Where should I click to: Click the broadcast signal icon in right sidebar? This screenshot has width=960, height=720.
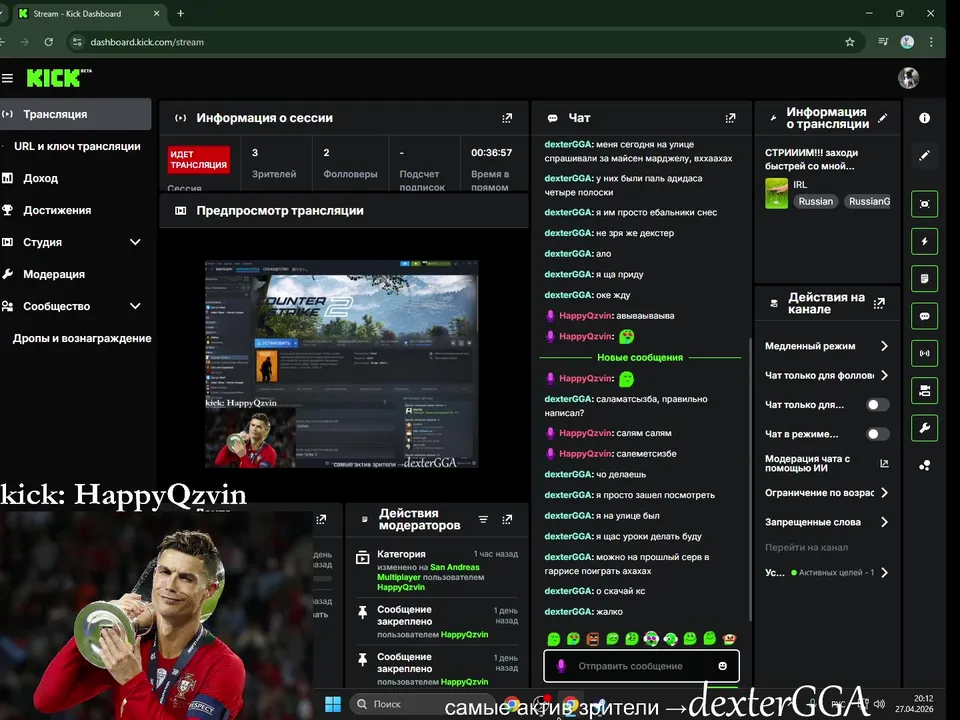tap(924, 353)
